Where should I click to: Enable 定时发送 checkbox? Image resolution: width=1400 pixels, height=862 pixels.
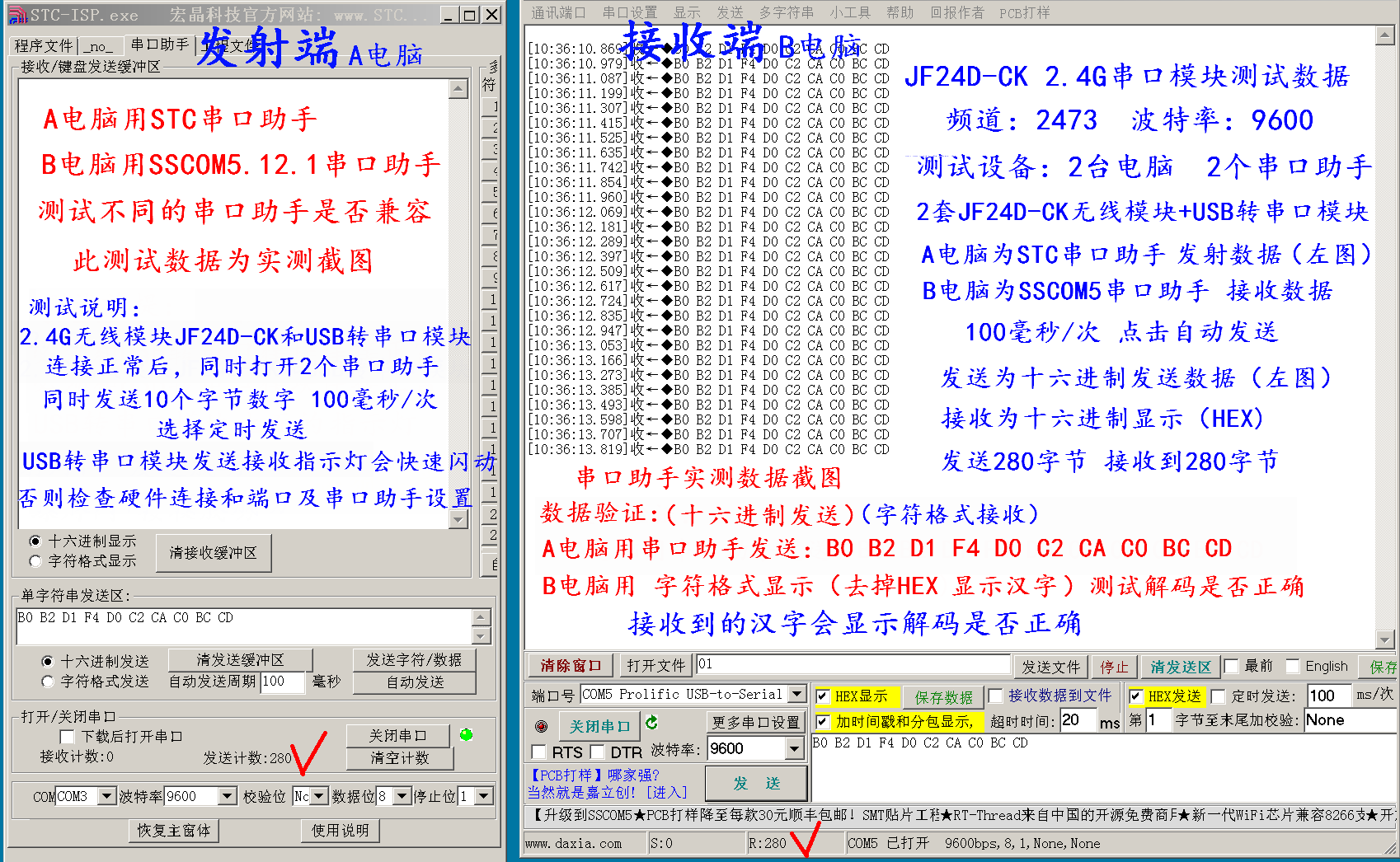tap(1218, 696)
